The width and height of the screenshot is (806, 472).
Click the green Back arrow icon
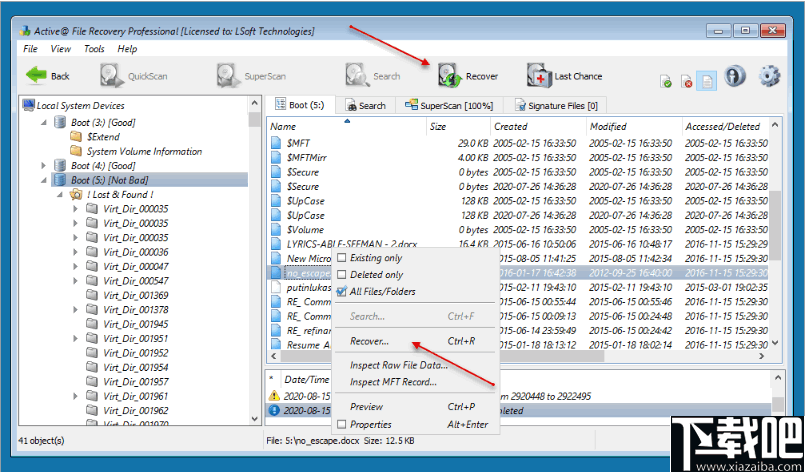pyautogui.click(x=36, y=76)
